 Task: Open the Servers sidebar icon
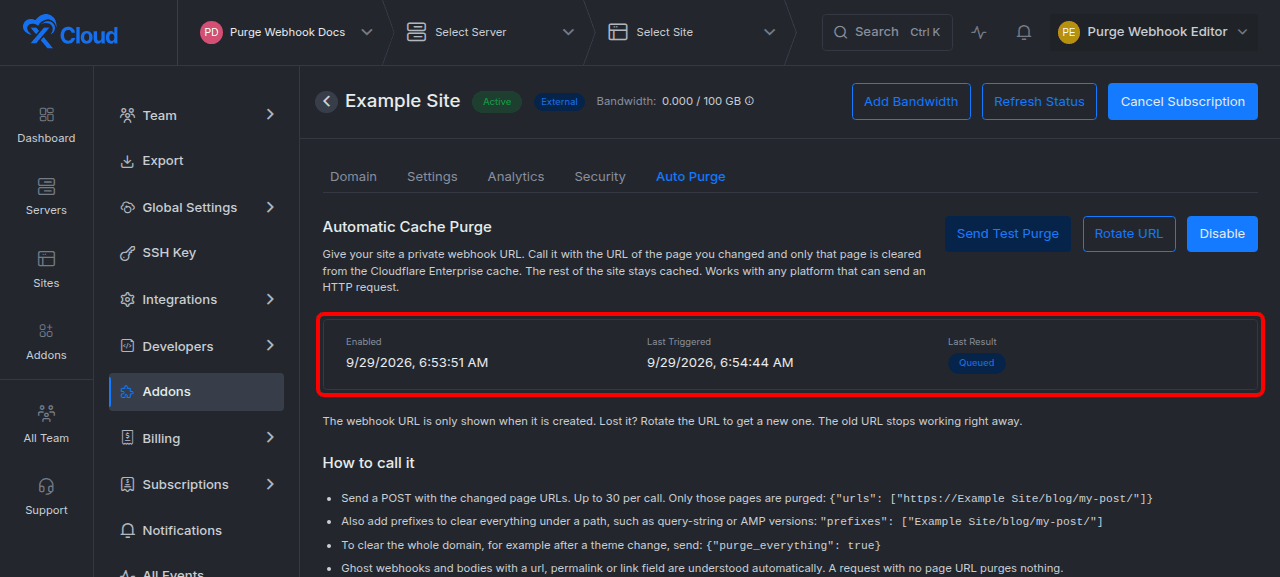(x=46, y=187)
